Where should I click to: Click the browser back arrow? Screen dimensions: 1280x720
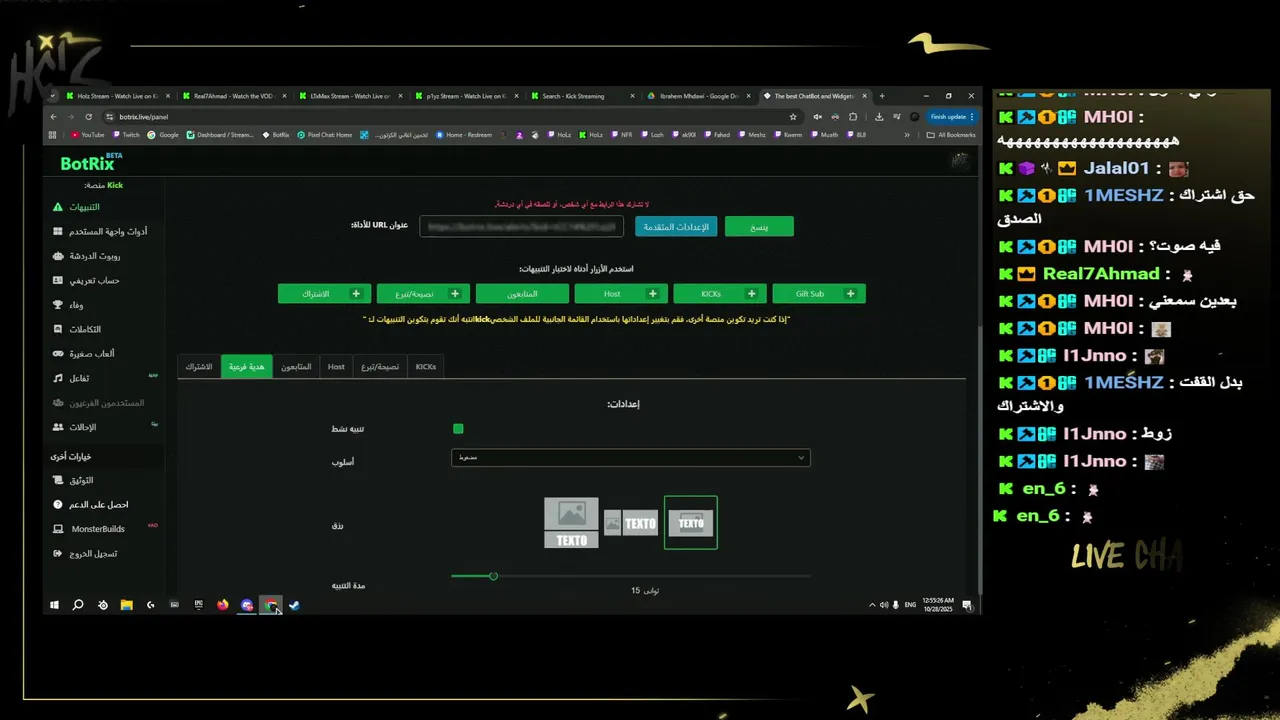click(x=54, y=117)
